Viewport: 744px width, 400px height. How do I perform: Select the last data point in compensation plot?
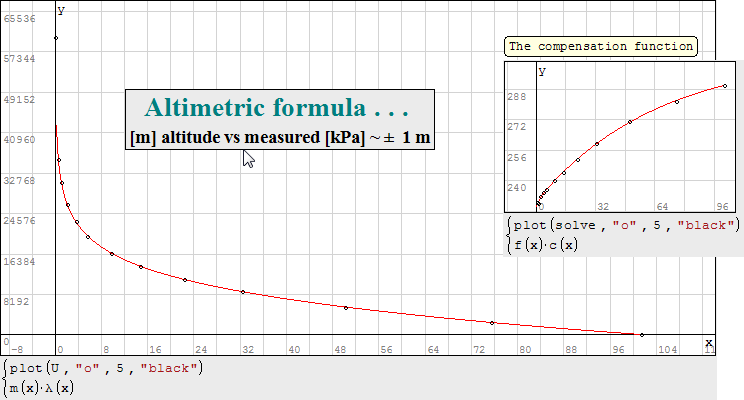tap(725, 86)
